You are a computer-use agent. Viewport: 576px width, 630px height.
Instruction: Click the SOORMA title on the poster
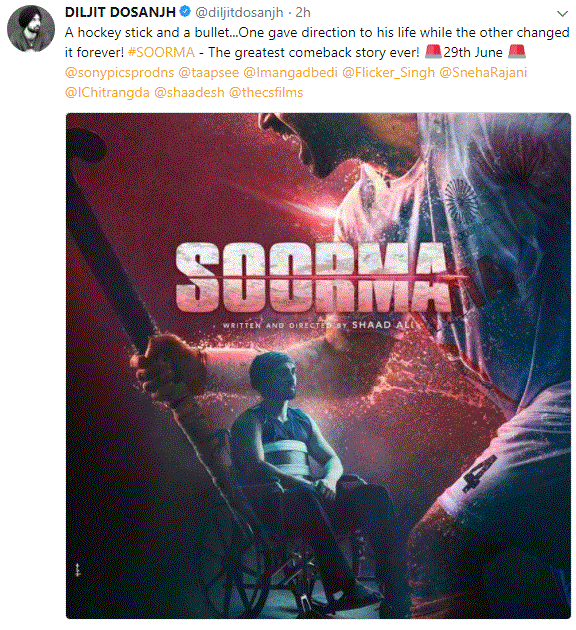click(313, 277)
